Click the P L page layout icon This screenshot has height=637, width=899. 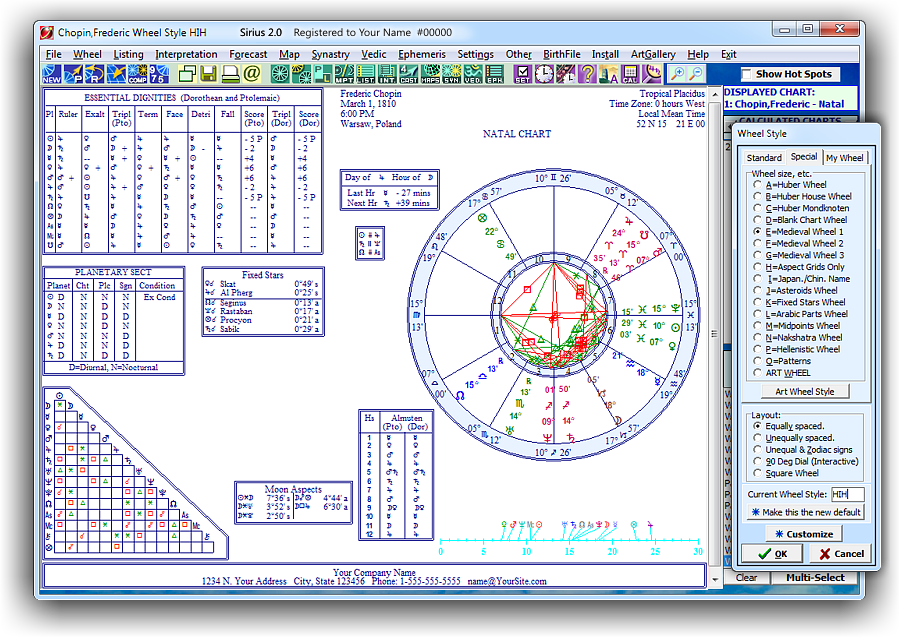point(323,74)
